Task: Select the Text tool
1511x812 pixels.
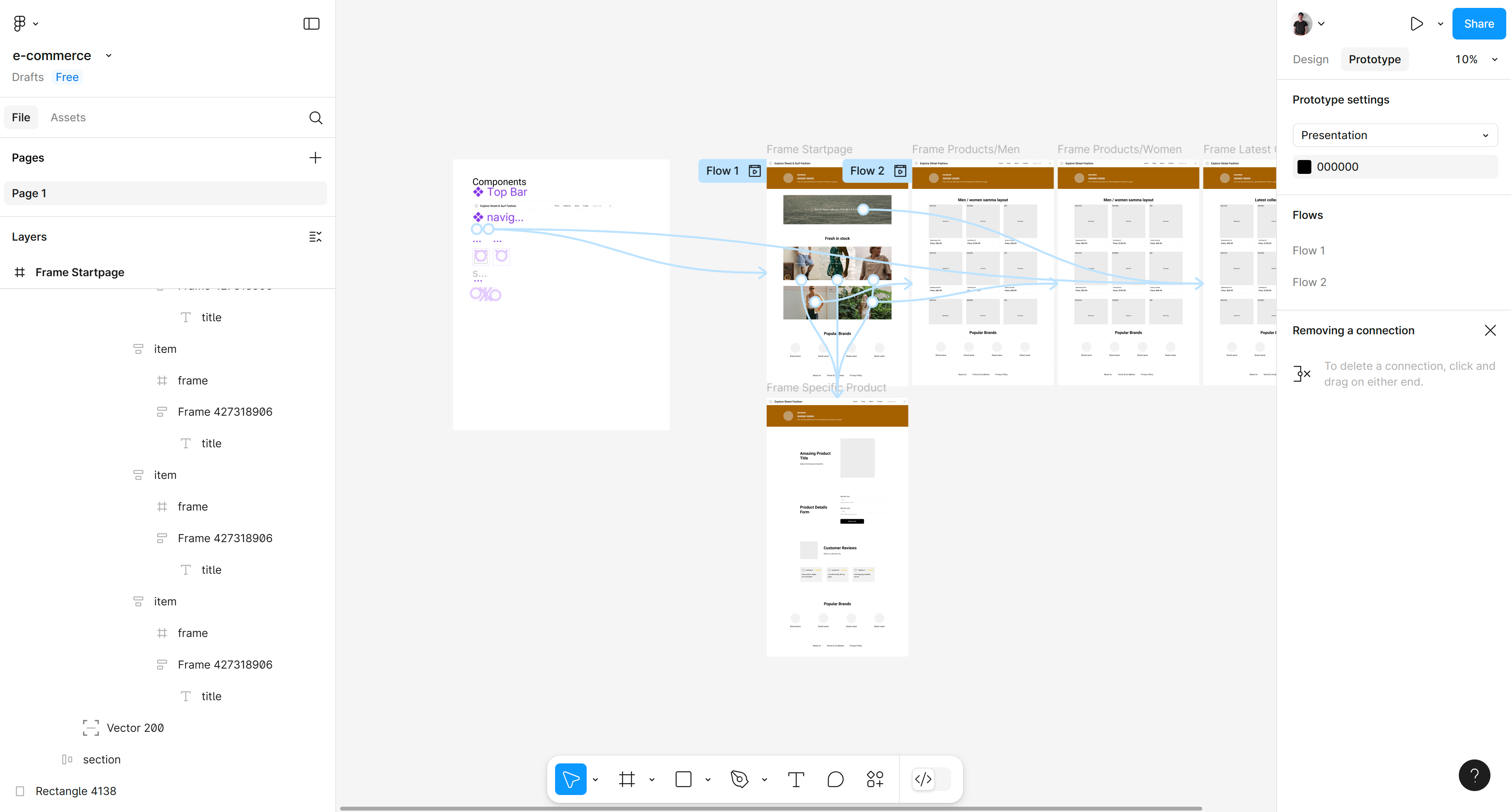Action: point(796,779)
